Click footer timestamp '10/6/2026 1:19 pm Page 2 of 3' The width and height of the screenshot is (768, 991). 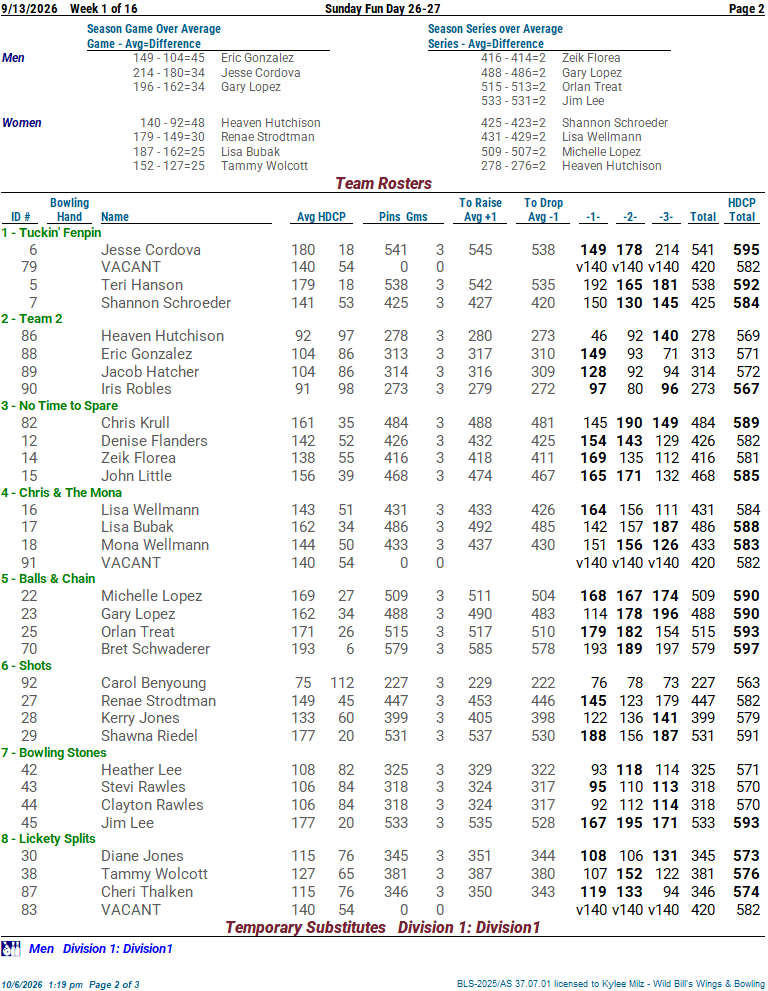(70, 985)
